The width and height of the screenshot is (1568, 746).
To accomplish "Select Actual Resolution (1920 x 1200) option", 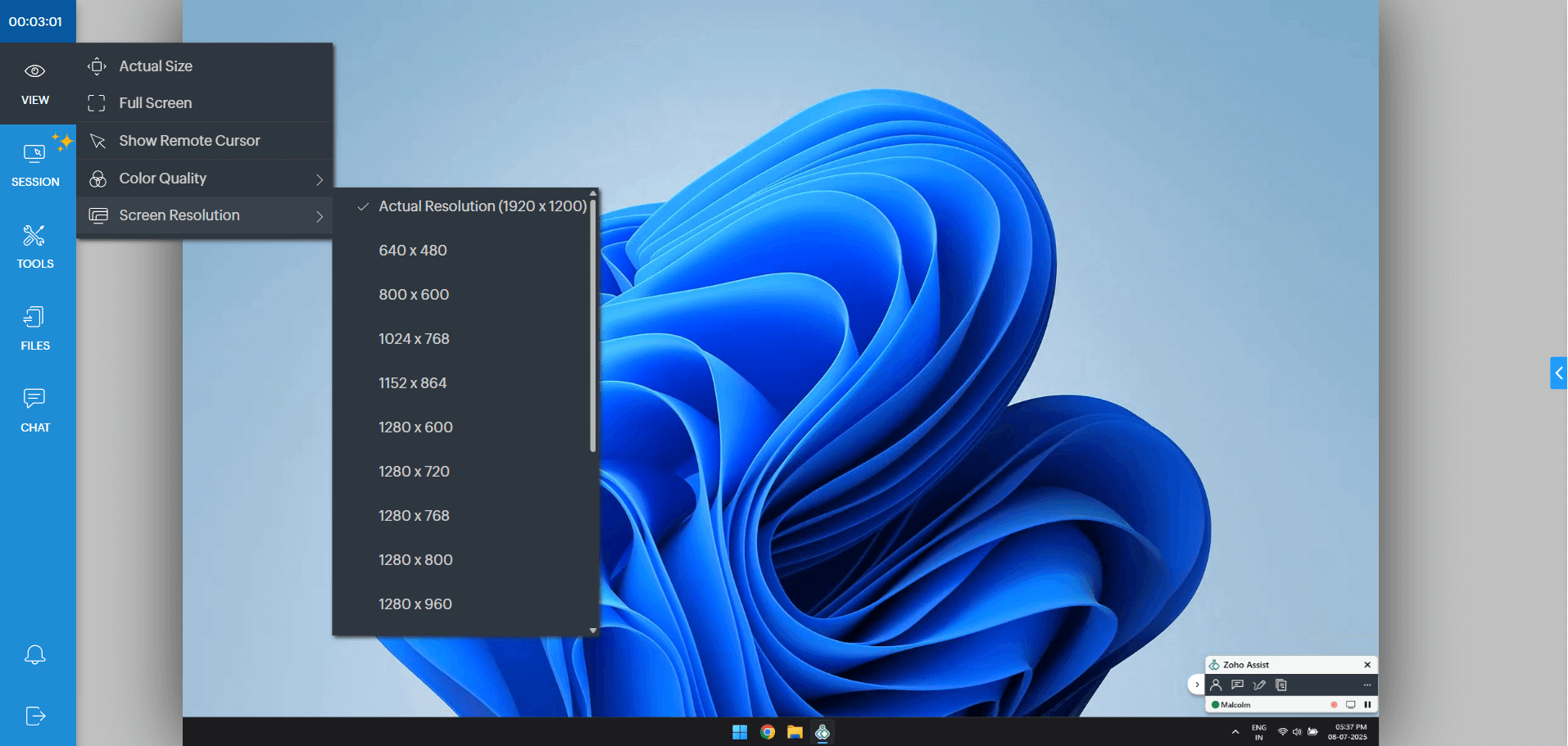I will (482, 206).
